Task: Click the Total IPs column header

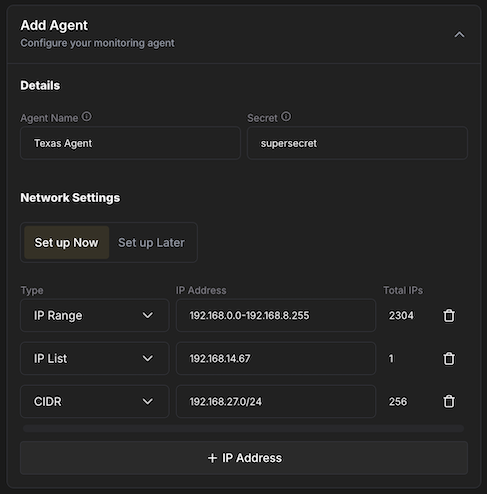Action: point(403,290)
